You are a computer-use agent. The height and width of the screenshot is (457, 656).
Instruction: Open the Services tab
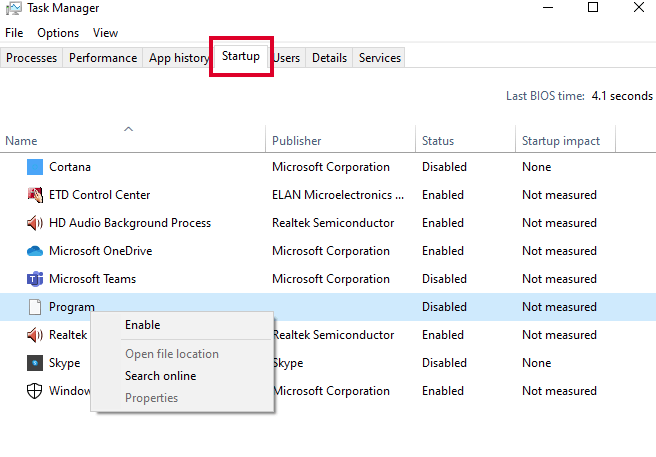[379, 58]
